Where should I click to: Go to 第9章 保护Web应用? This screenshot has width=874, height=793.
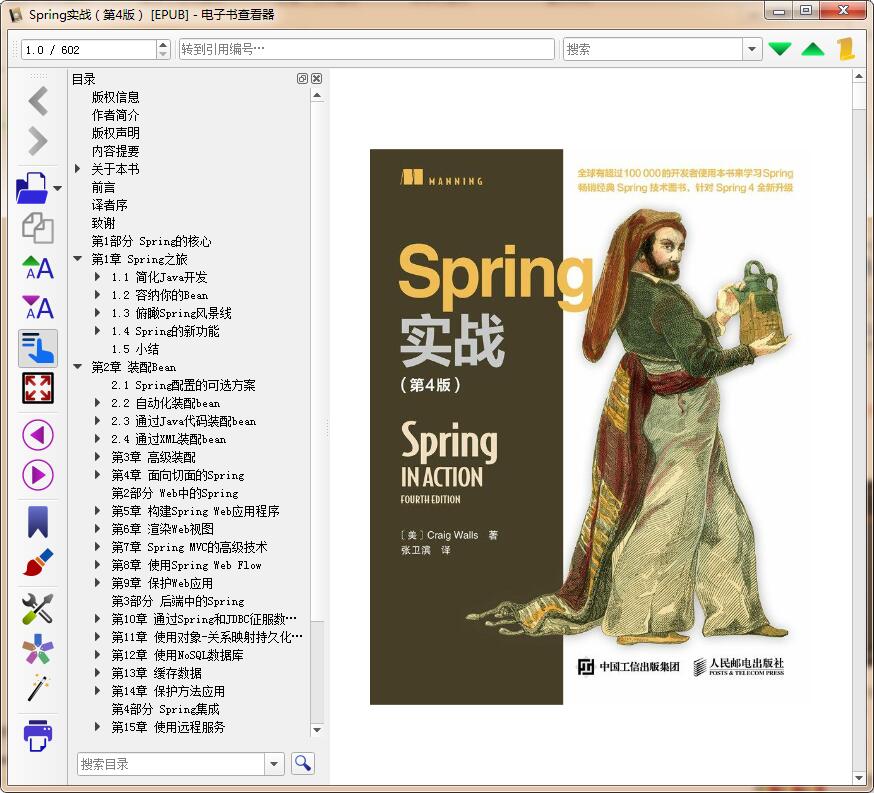click(x=162, y=583)
